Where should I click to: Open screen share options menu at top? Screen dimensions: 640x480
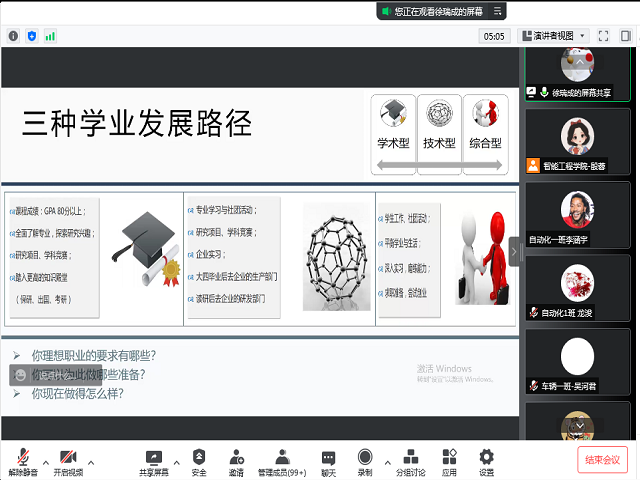(499, 11)
